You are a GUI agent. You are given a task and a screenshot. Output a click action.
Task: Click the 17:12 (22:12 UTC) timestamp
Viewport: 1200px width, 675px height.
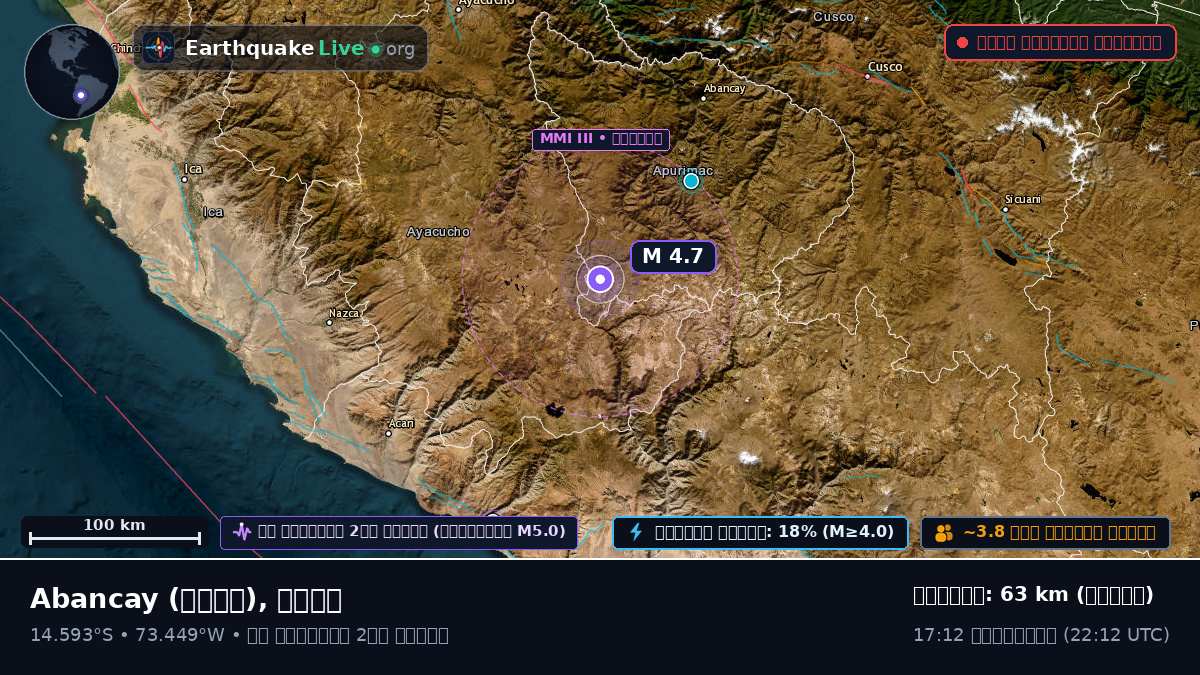pos(1041,635)
